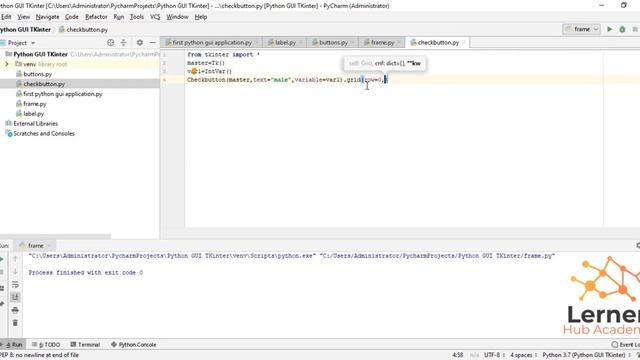Switch to buttons.py editor tab

point(333,42)
